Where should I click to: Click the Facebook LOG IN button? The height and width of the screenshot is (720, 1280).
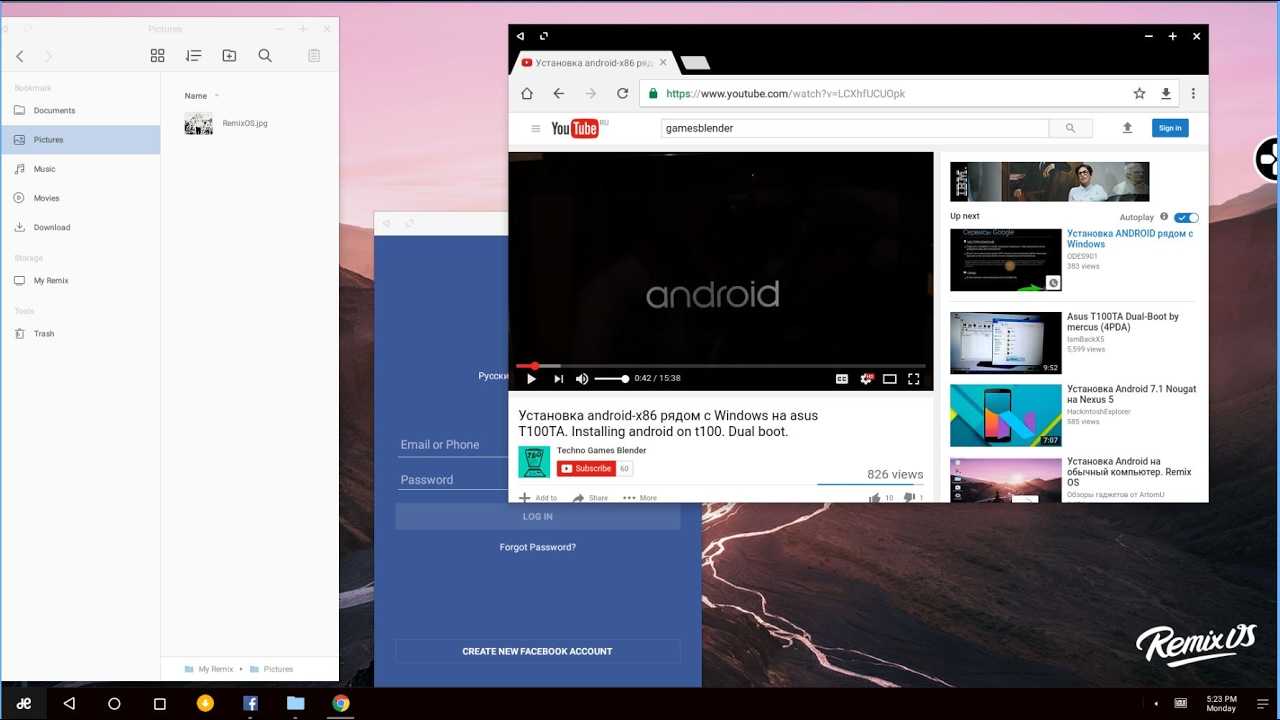pos(537,516)
